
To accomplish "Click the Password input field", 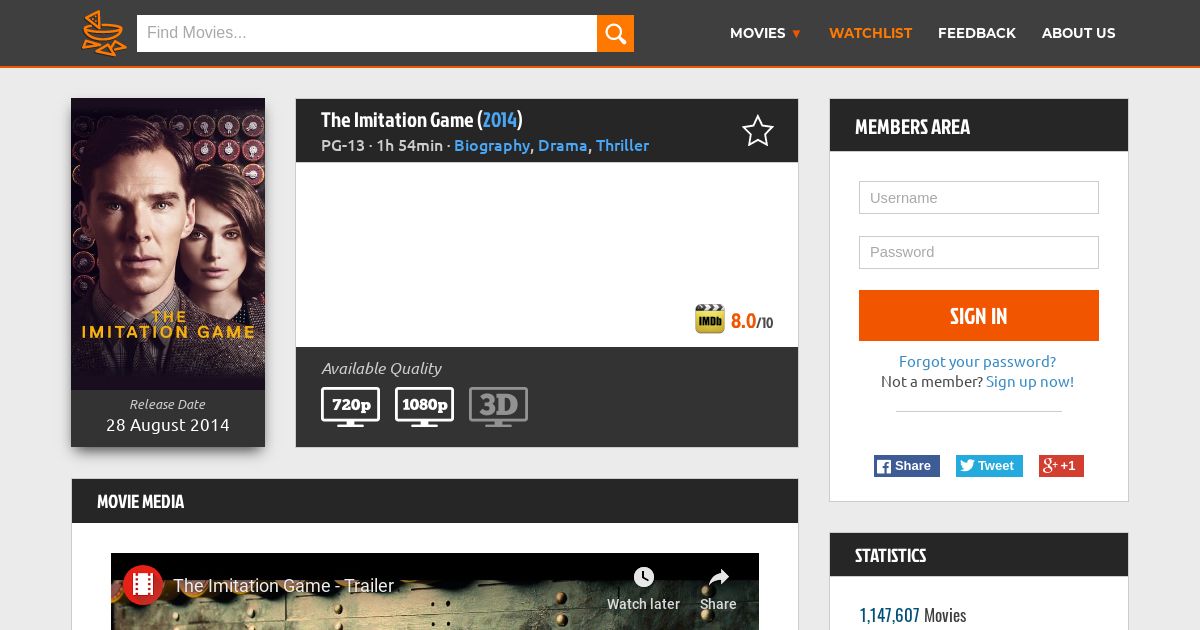I will pyautogui.click(x=979, y=252).
